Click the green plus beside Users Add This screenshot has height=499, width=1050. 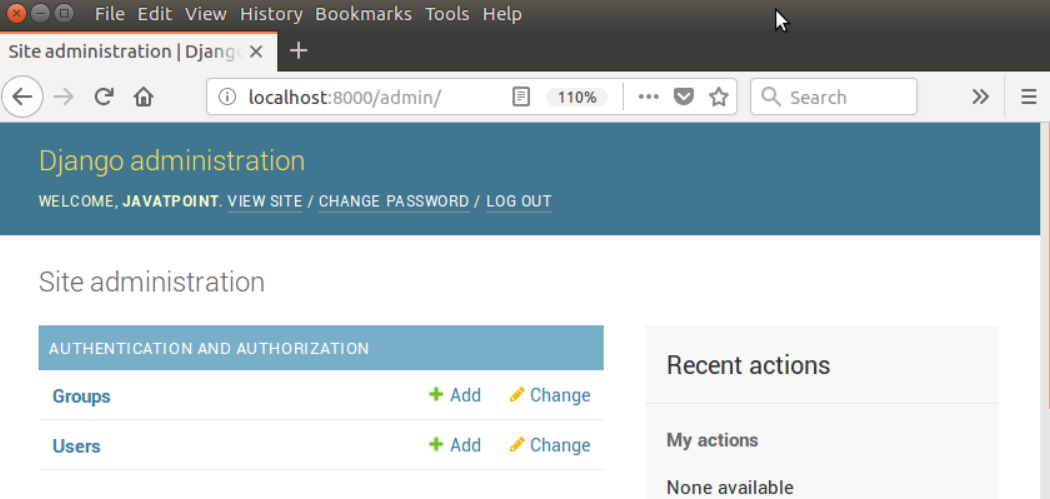pos(436,443)
